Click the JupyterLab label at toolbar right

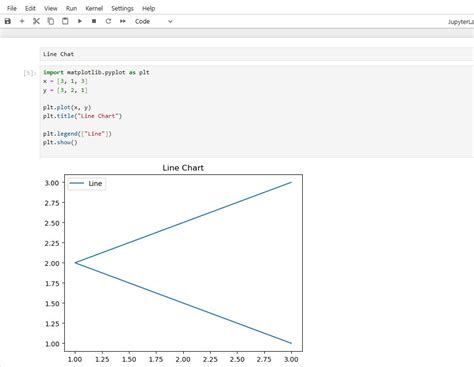461,22
